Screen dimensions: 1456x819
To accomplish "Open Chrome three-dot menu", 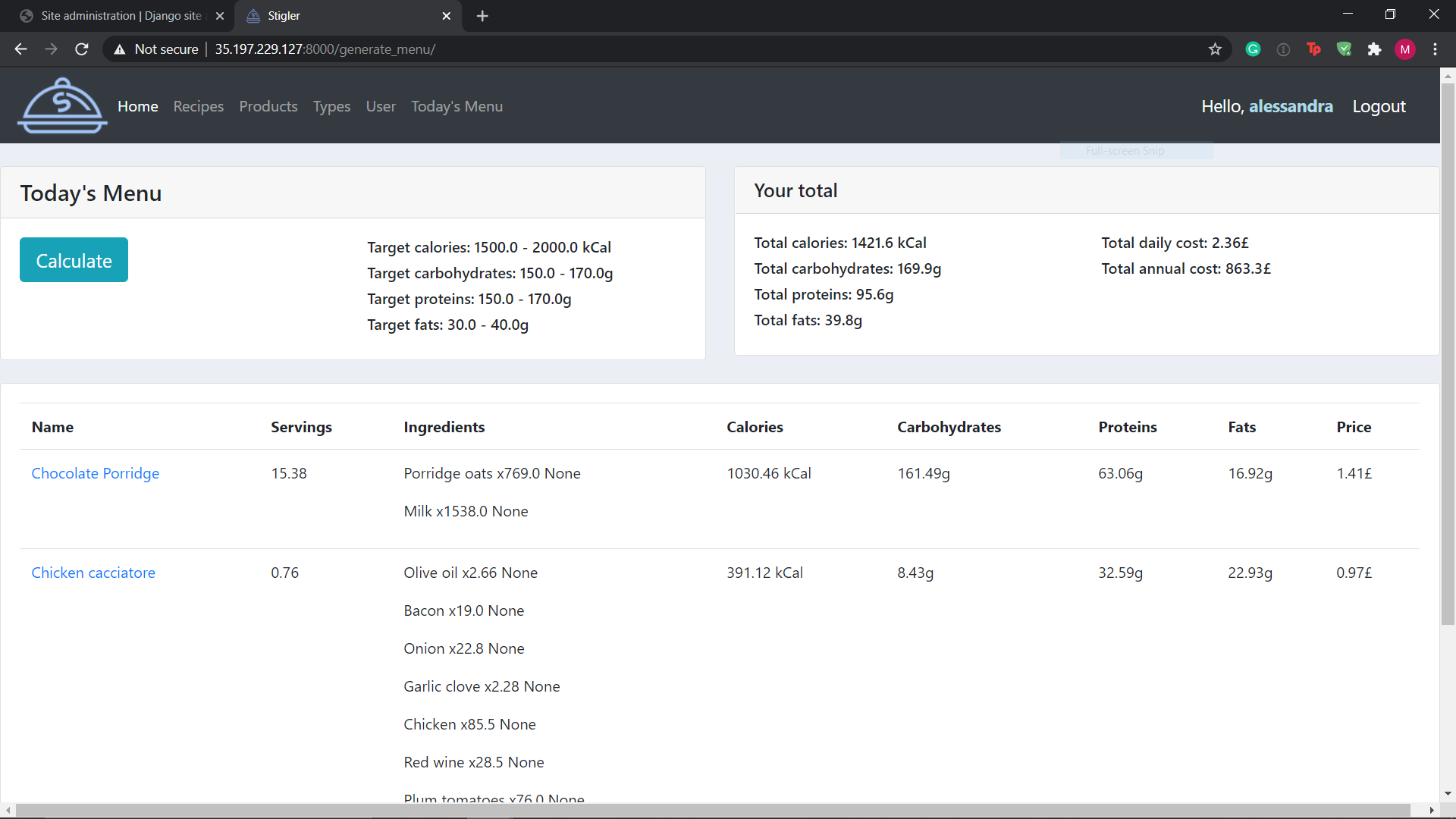I will (1435, 49).
